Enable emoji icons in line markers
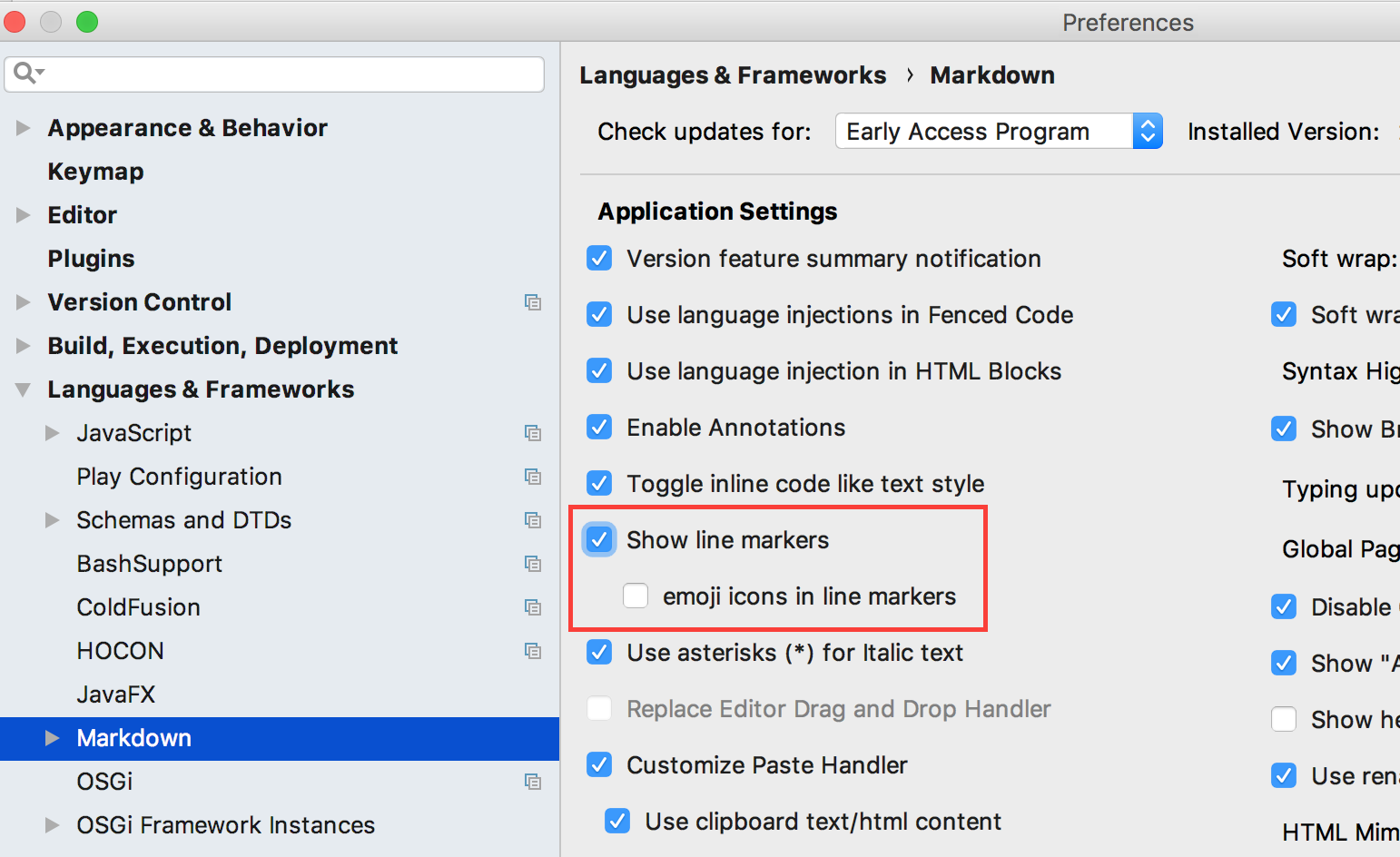1400x857 pixels. pyautogui.click(x=636, y=596)
